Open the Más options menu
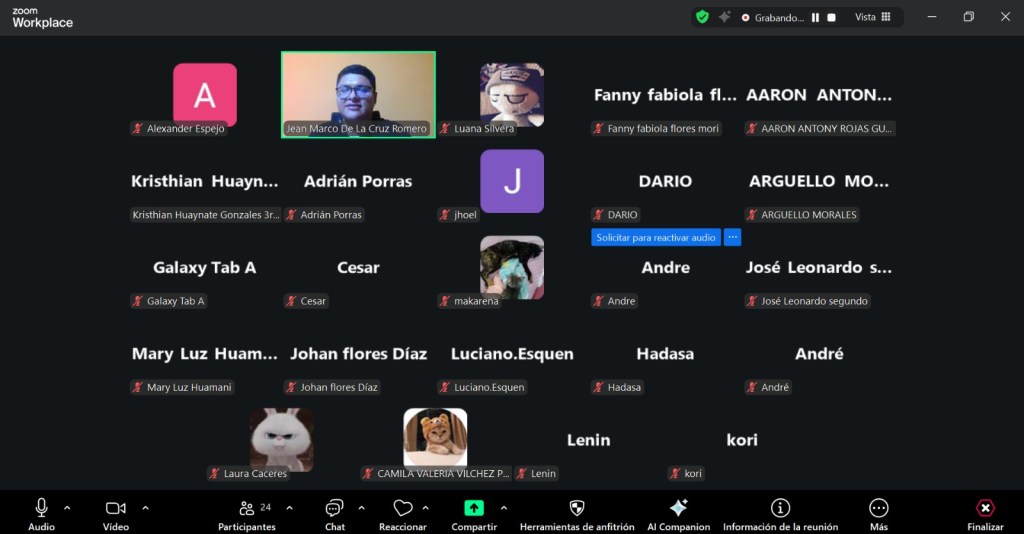The height and width of the screenshot is (534, 1024). tap(878, 514)
